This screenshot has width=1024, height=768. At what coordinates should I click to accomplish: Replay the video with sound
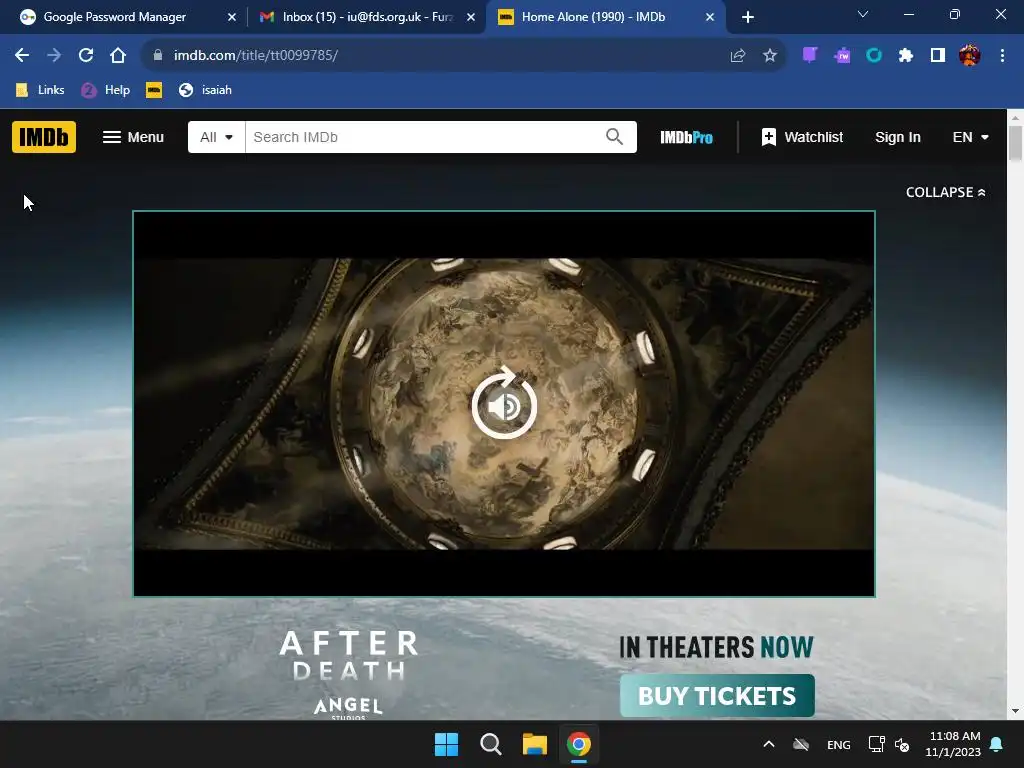tap(504, 404)
